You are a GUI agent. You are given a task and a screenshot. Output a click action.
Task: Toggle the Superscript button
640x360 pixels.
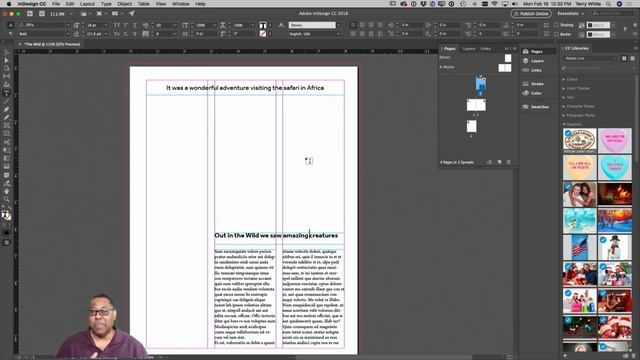tap(126, 25)
